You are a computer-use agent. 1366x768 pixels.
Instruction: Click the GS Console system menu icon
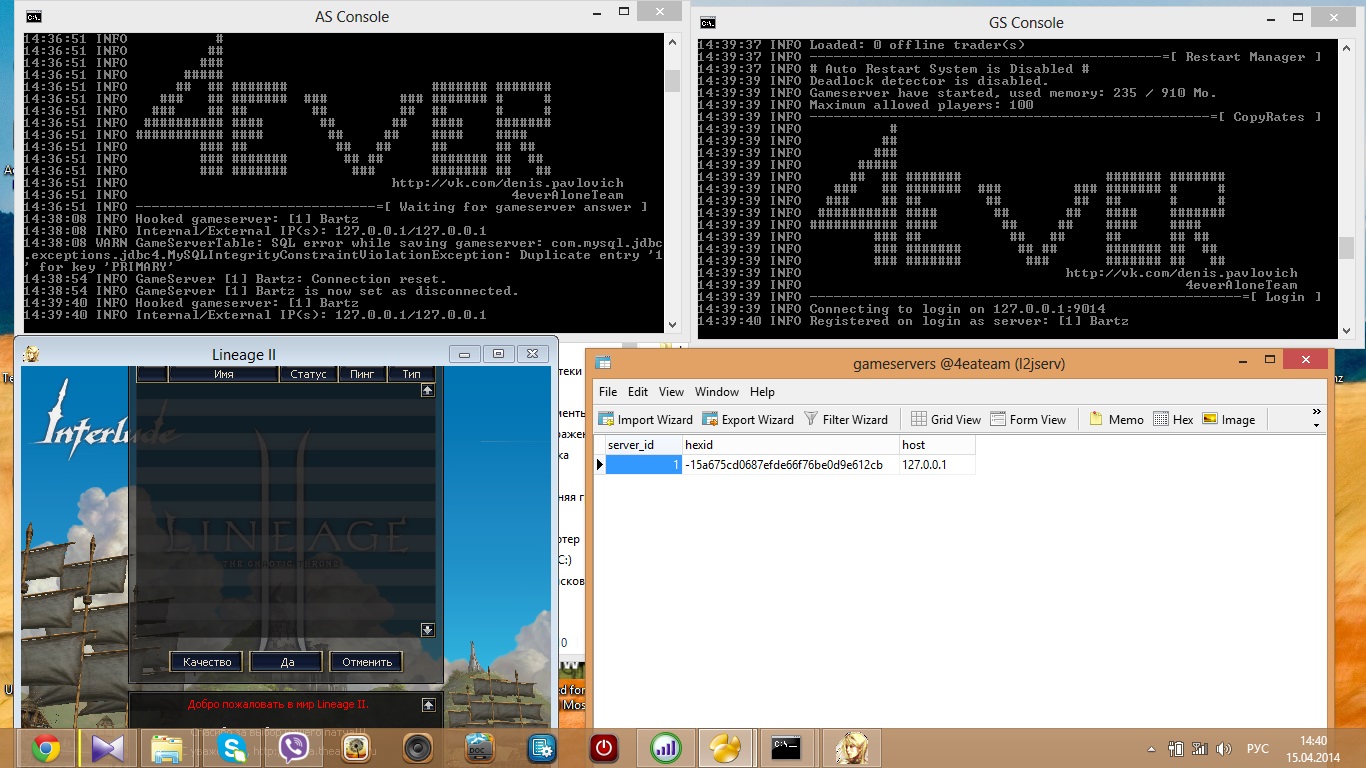point(708,22)
